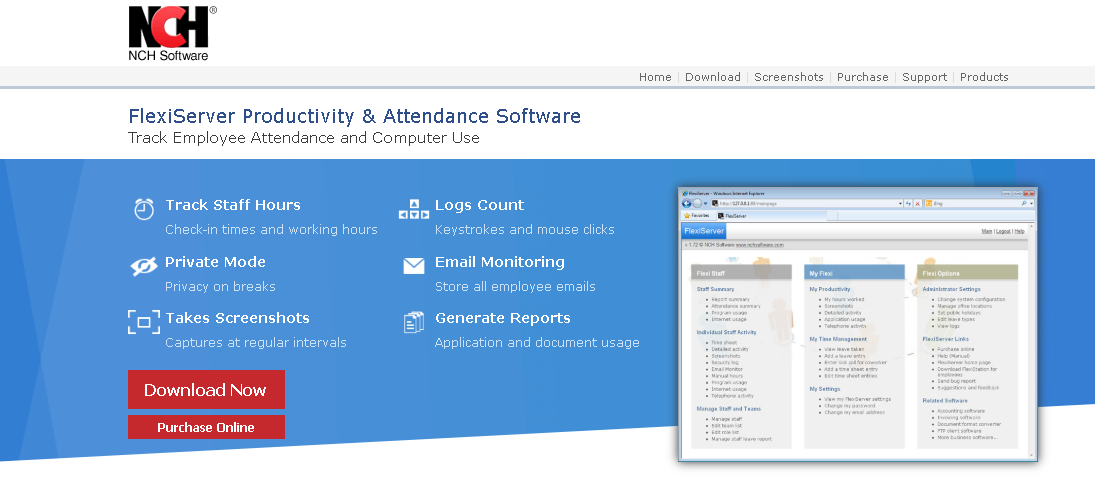Go to the Home page
1095x478 pixels.
(655, 77)
